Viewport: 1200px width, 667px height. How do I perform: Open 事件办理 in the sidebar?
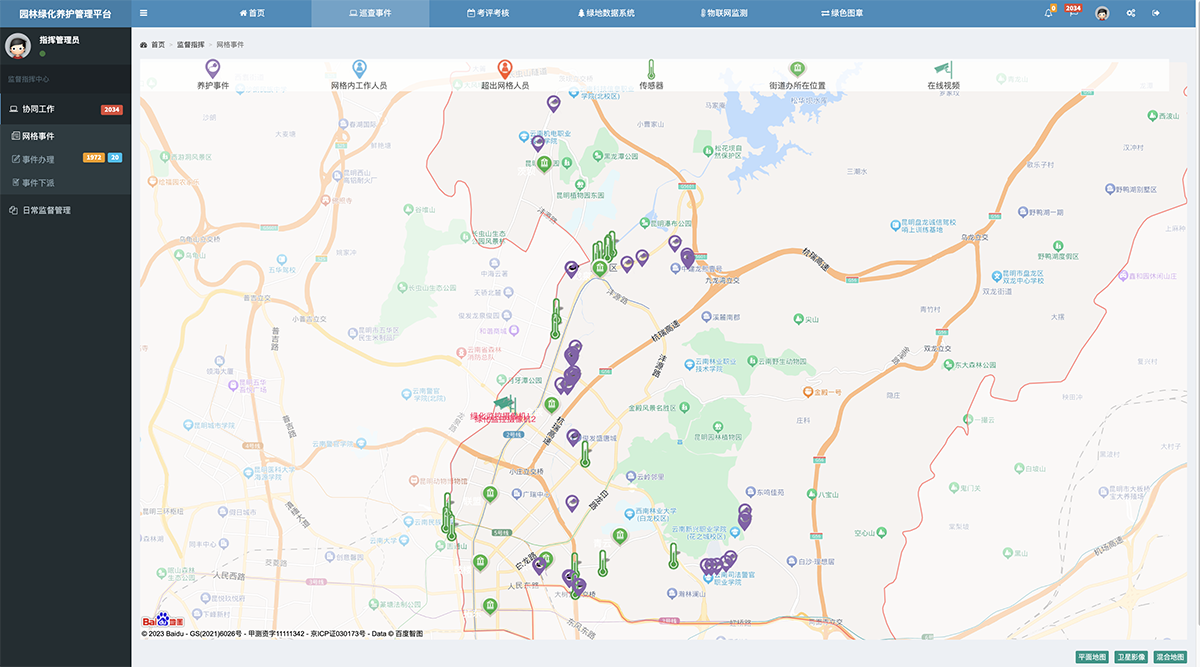point(38,159)
